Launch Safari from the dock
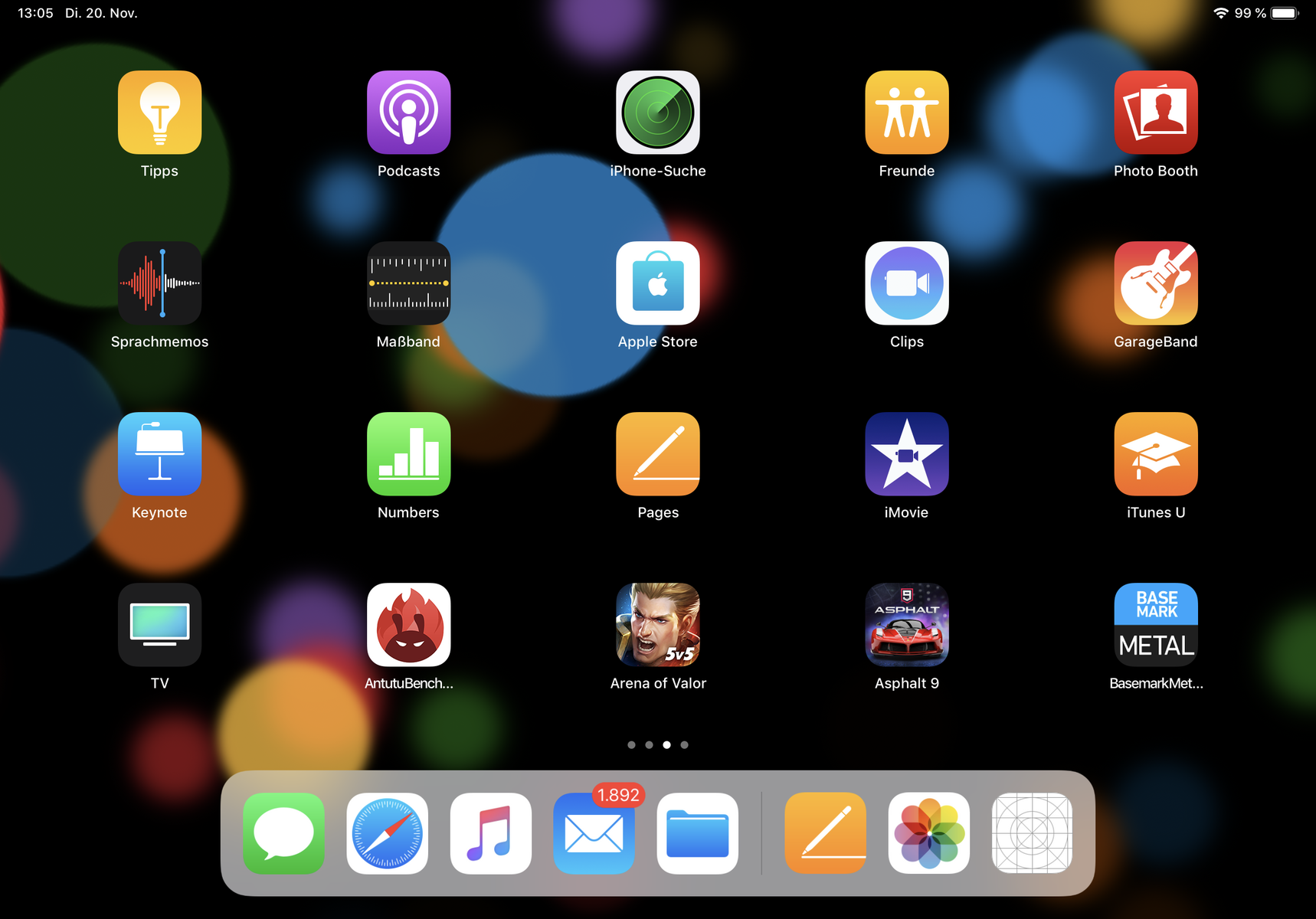Viewport: 1316px width, 919px height. pos(387,833)
